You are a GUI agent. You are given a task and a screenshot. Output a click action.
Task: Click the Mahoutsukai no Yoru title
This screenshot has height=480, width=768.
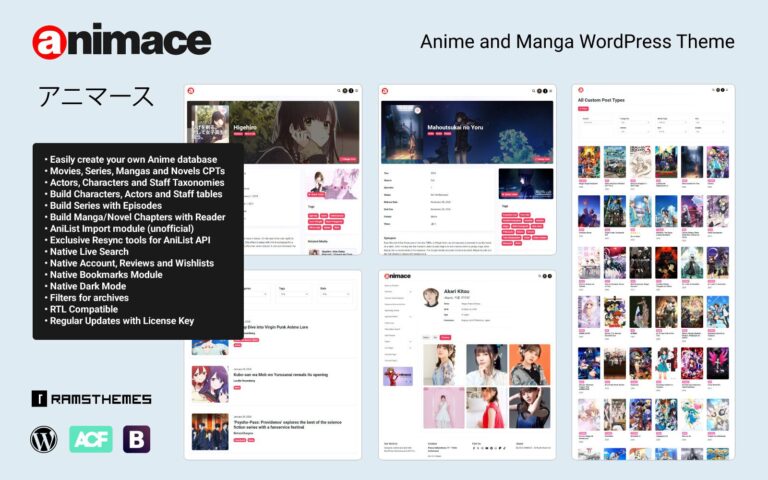[455, 127]
